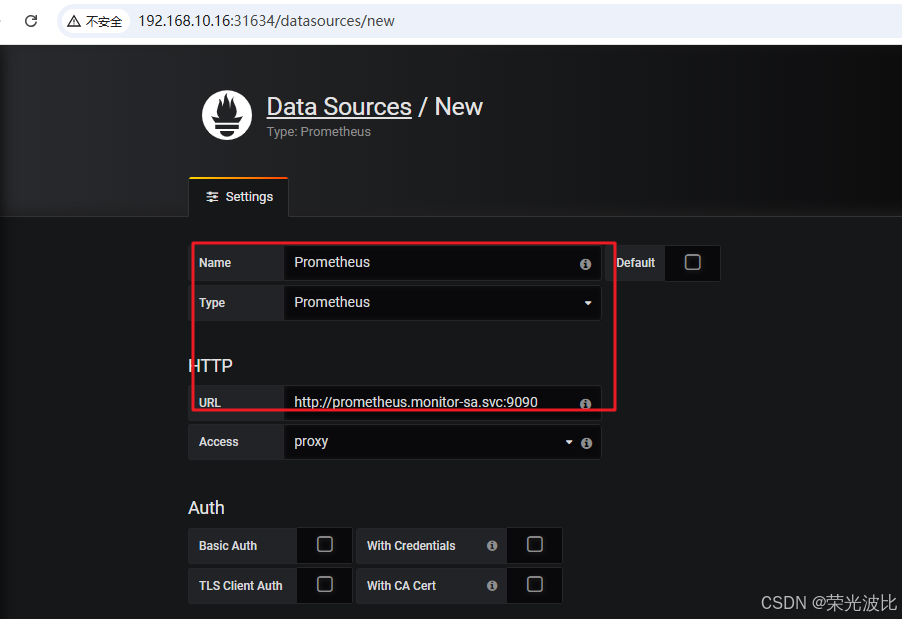Open the Type dropdown showing Prometheus
Image resolution: width=902 pixels, height=619 pixels.
442,303
